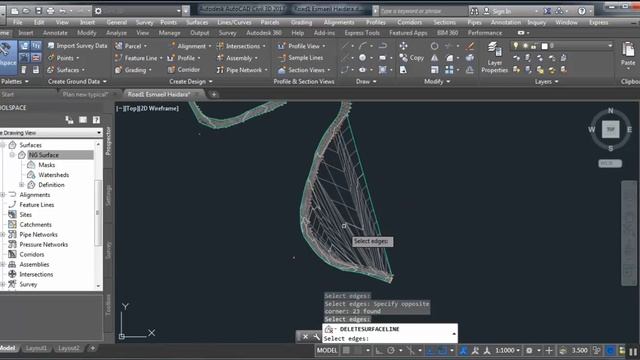Click the WCS label under ViewCube

click(x=610, y=163)
